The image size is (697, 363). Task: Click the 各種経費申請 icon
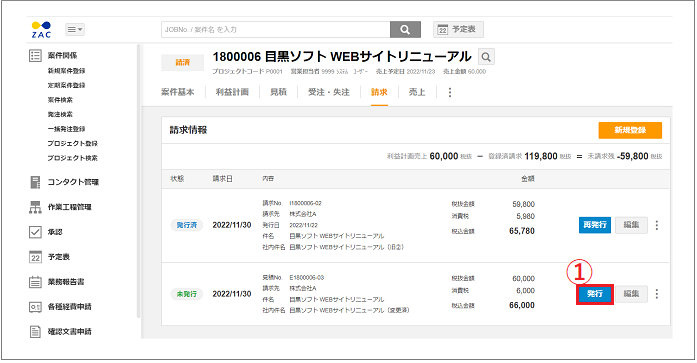coord(35,307)
